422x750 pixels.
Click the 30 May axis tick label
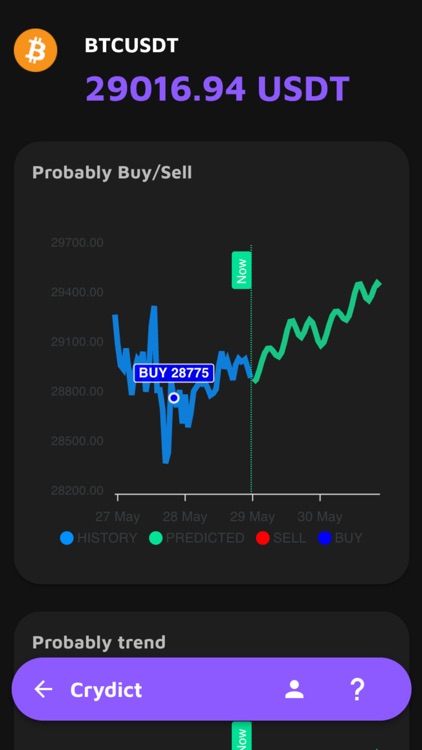tap(320, 517)
